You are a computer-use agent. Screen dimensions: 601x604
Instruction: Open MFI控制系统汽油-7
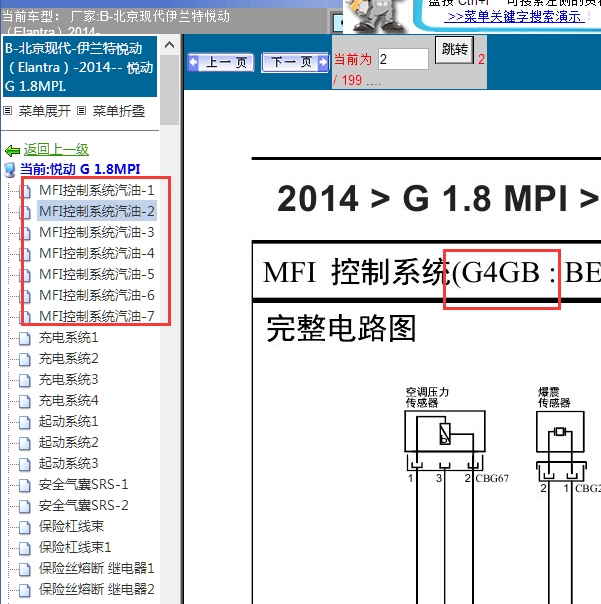[x=97, y=316]
